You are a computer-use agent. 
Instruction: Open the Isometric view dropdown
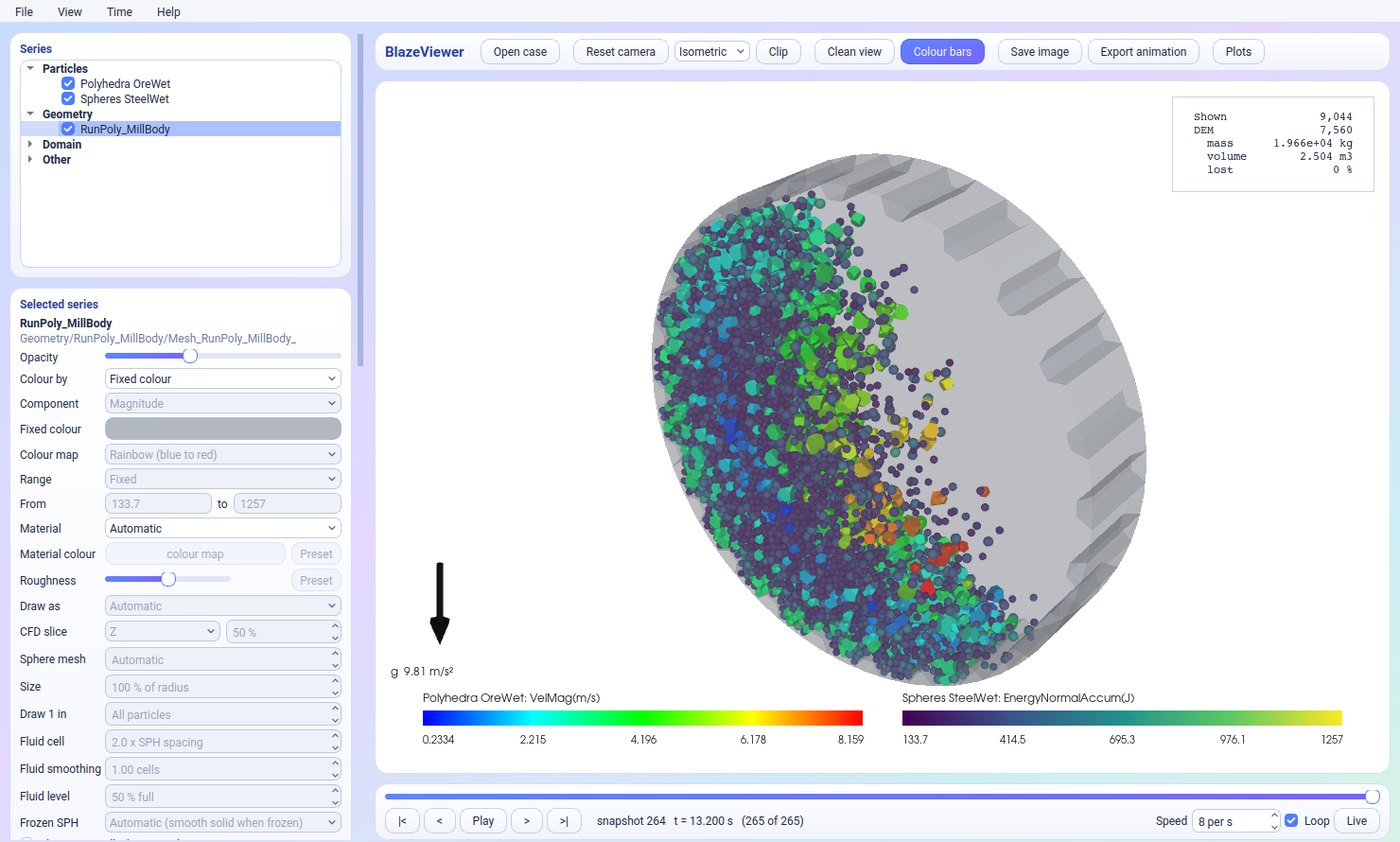712,52
